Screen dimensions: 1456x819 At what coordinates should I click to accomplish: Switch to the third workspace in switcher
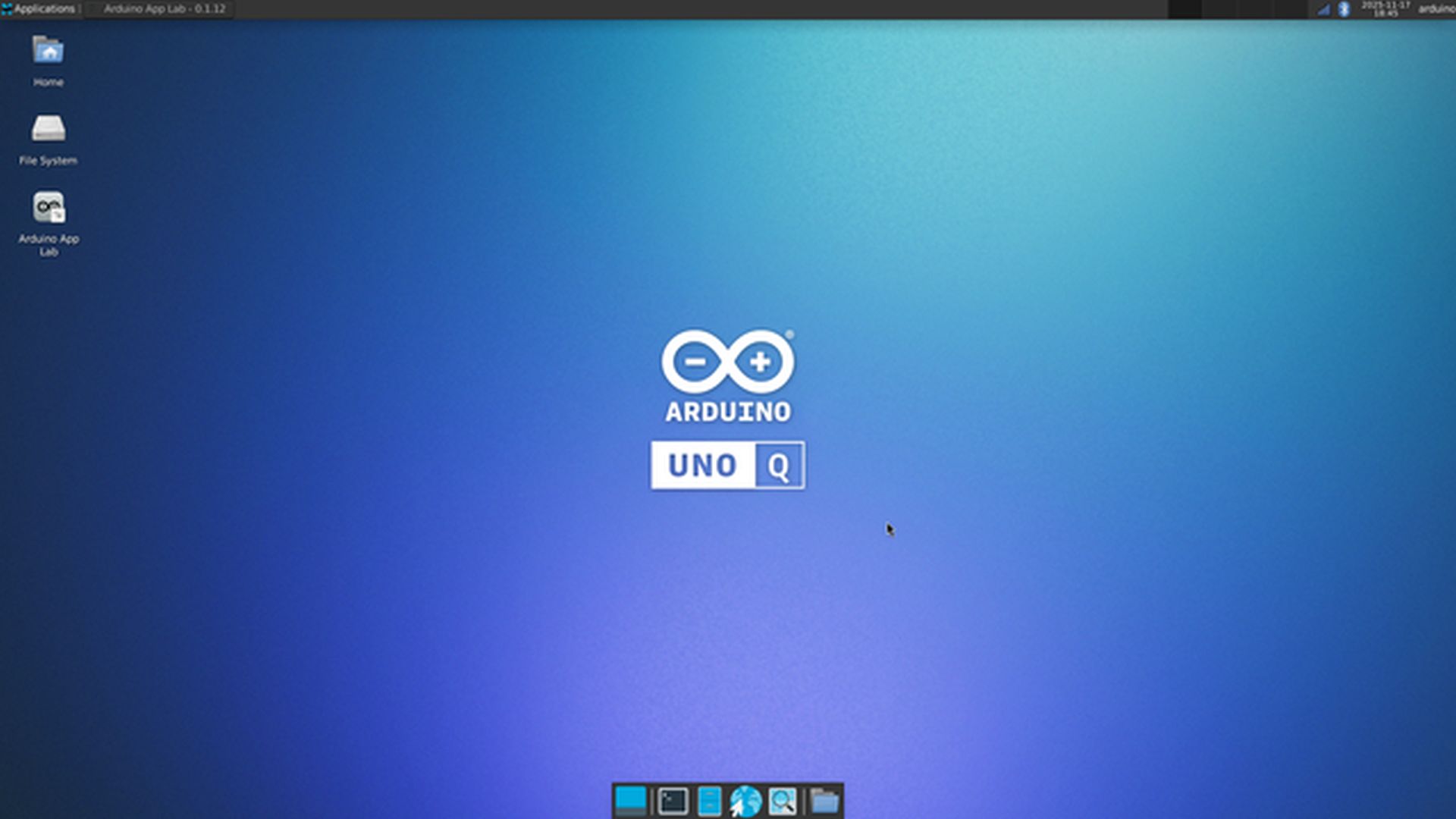[x=1257, y=9]
